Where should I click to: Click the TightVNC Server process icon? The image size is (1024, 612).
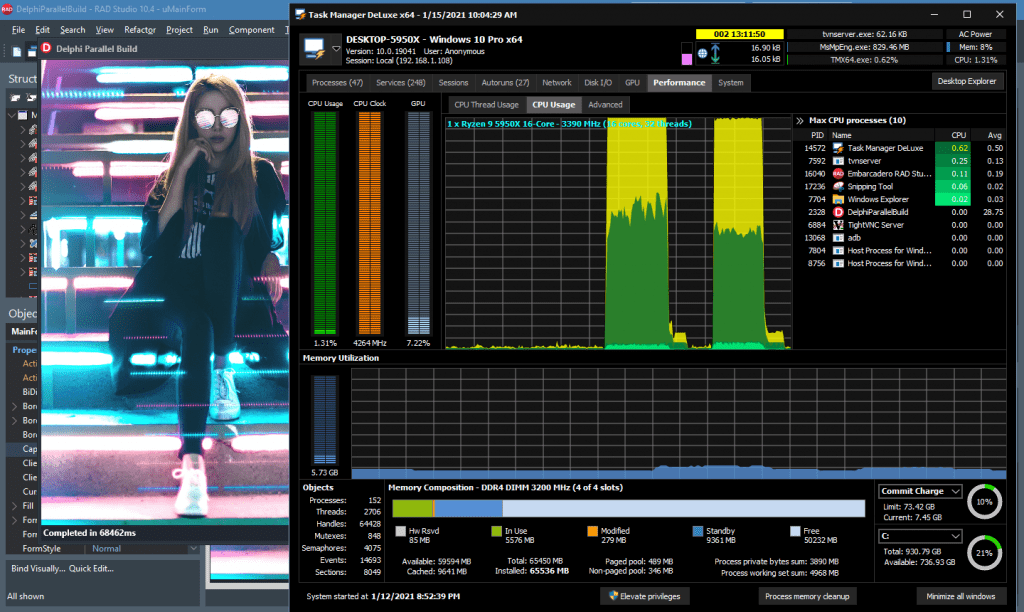click(838, 225)
